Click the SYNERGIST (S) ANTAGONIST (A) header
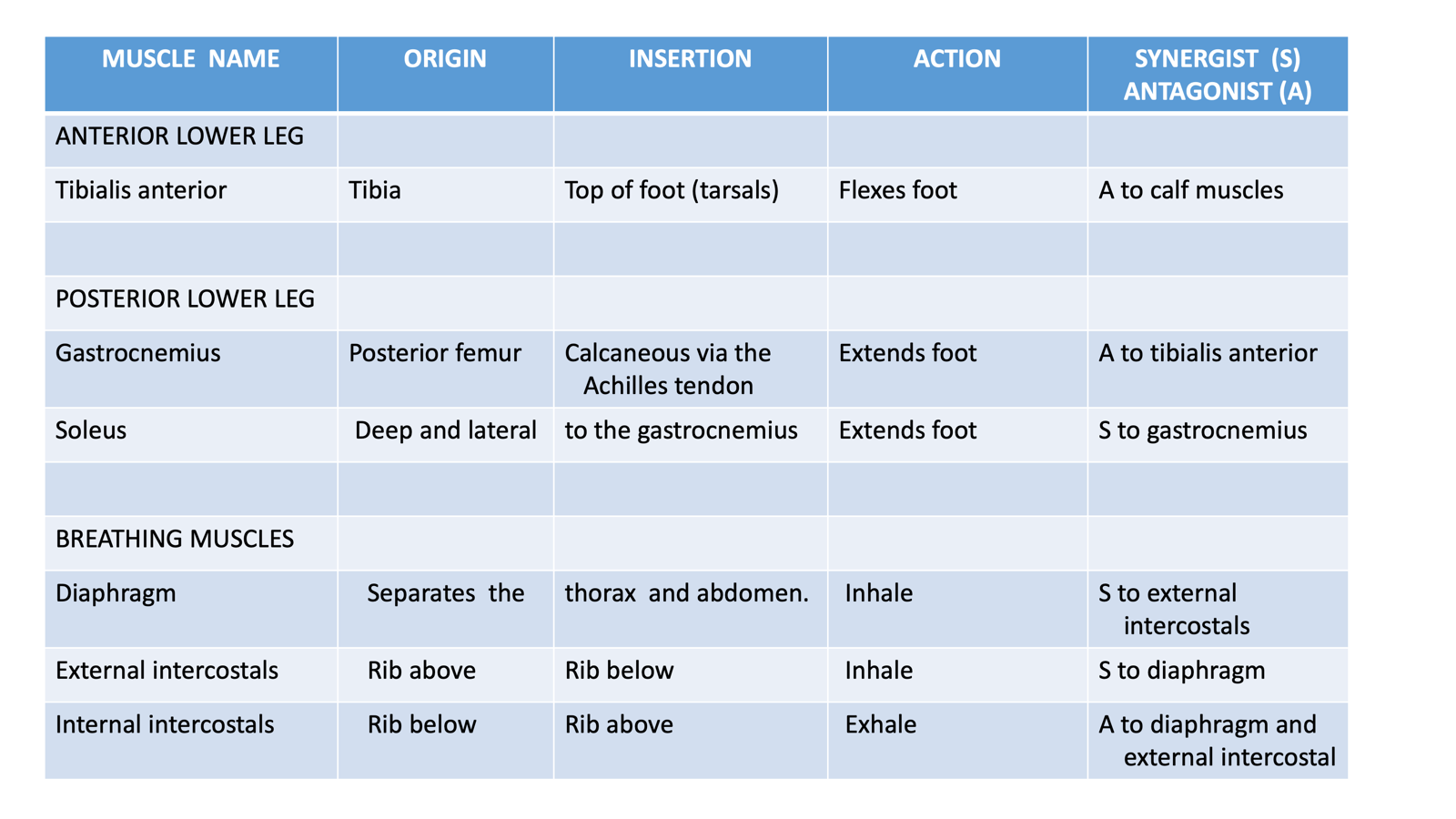1456x819 pixels. click(1218, 75)
